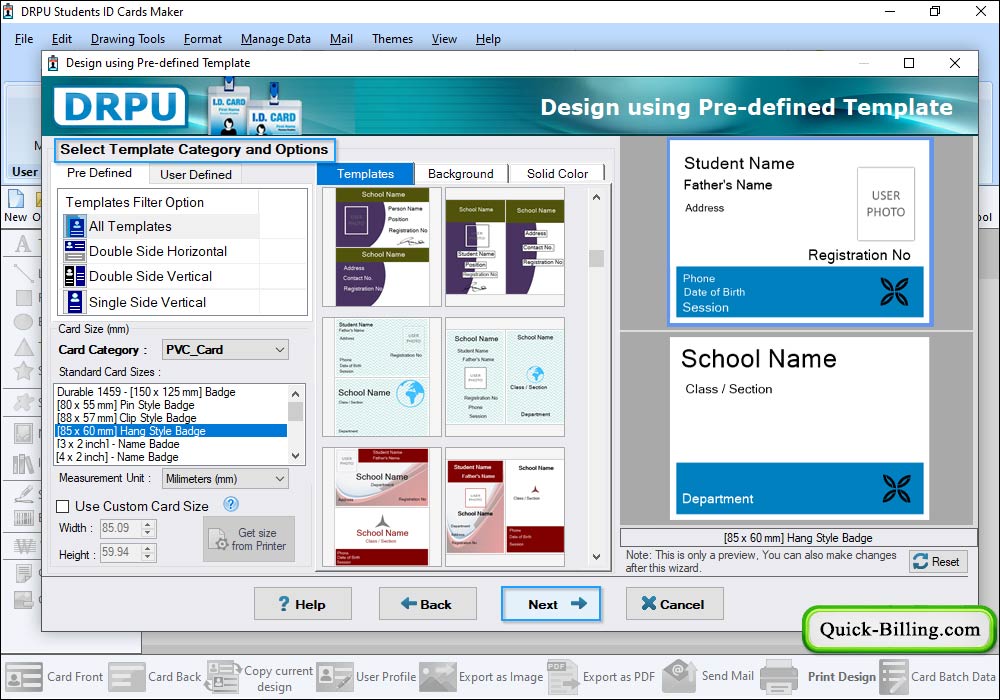
Task: Select All Templates filter icon
Action: pyautogui.click(x=75, y=226)
